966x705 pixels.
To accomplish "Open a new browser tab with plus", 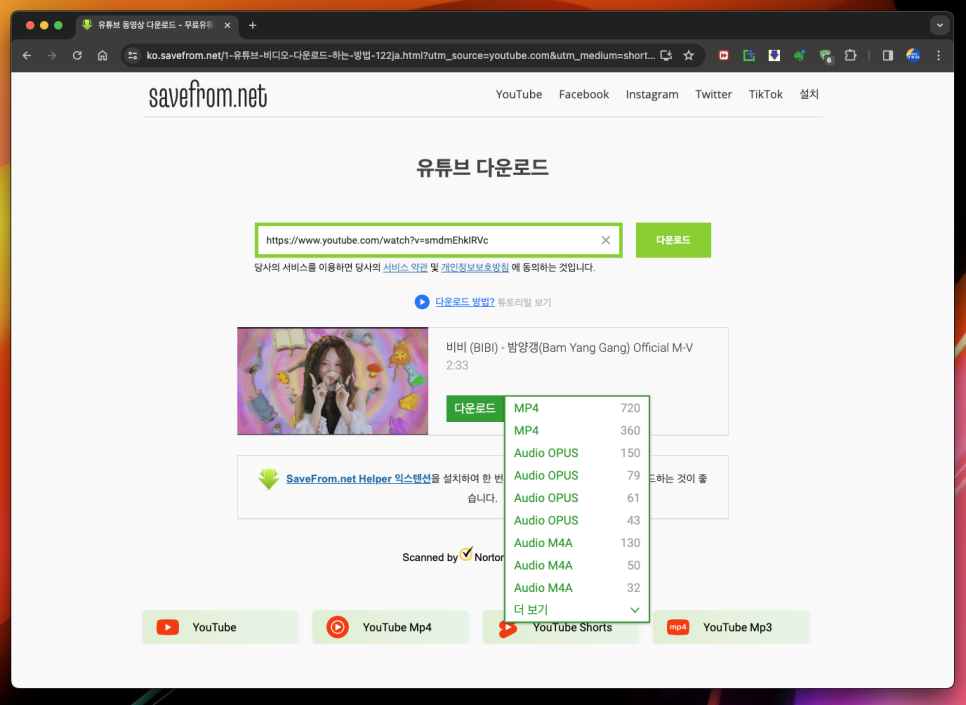I will coord(252,25).
